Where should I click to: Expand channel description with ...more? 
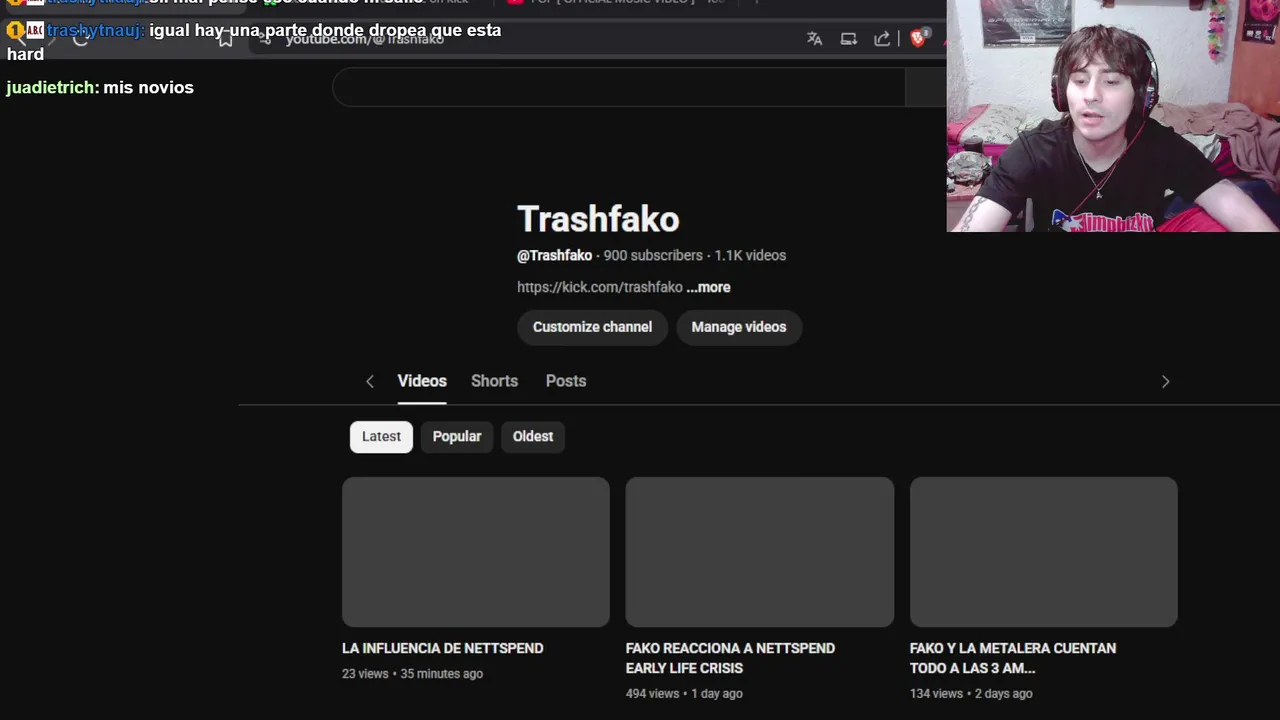click(x=708, y=287)
